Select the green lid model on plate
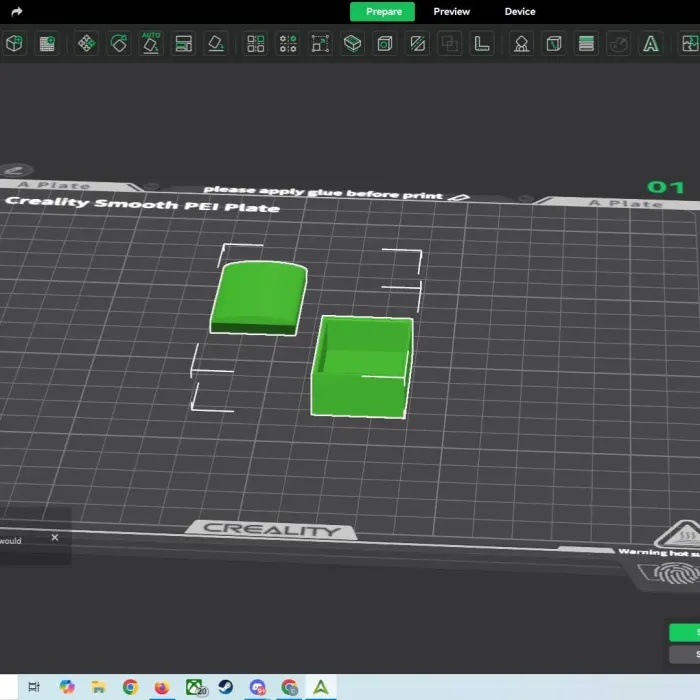Image resolution: width=700 pixels, height=700 pixels. point(259,297)
